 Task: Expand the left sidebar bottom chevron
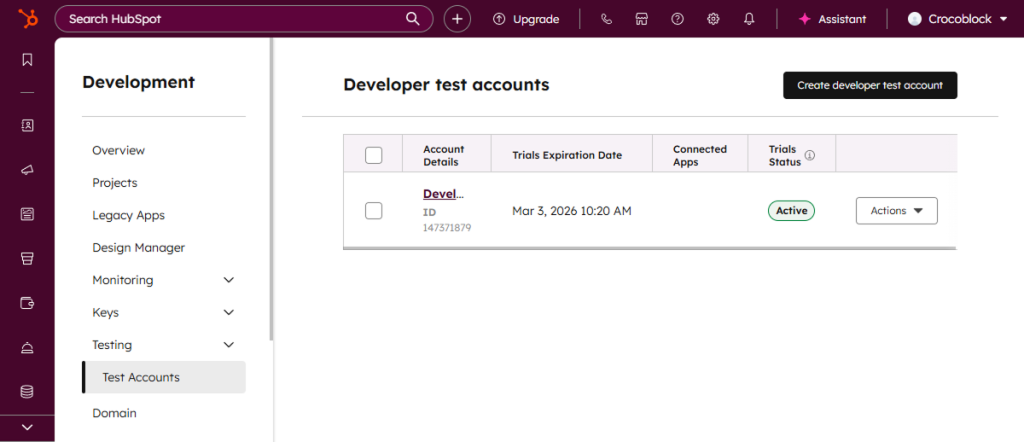(x=27, y=428)
